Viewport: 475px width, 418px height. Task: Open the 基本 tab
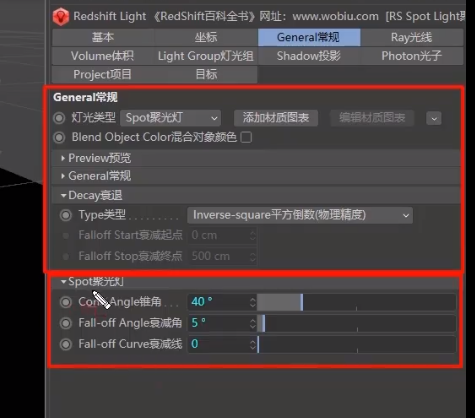click(x=103, y=37)
